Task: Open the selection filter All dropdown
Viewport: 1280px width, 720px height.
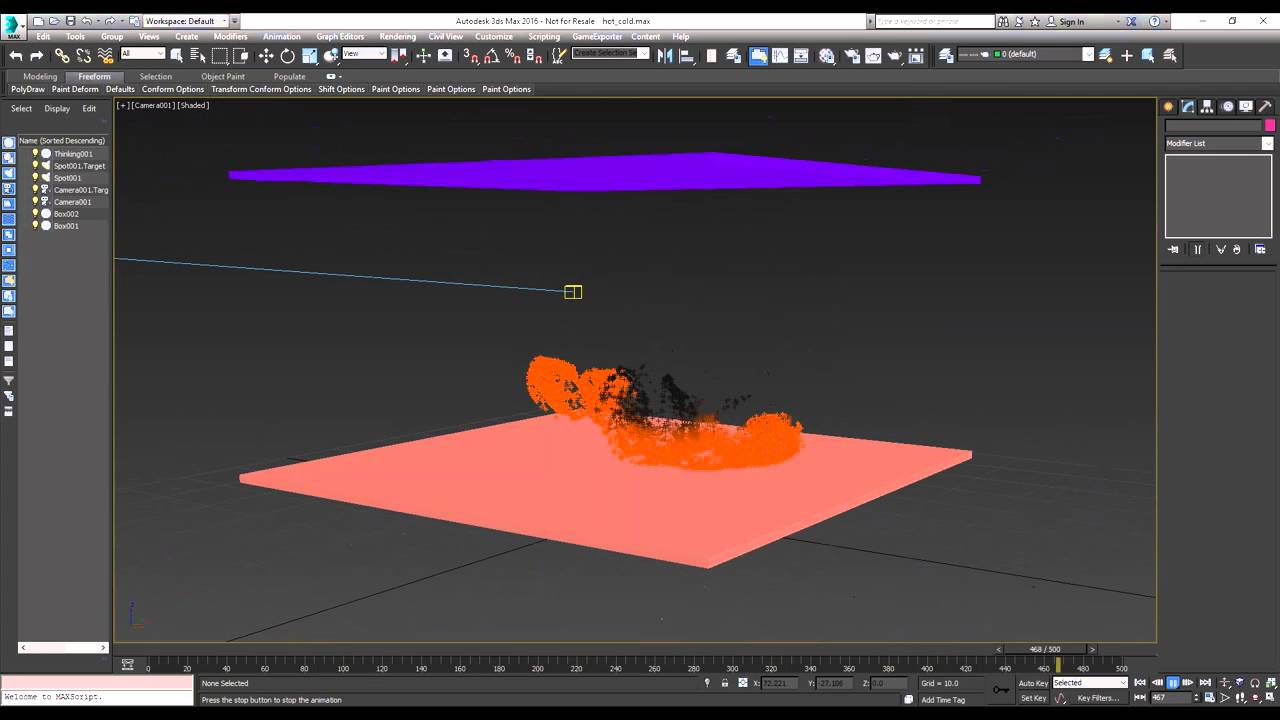Action: point(142,54)
